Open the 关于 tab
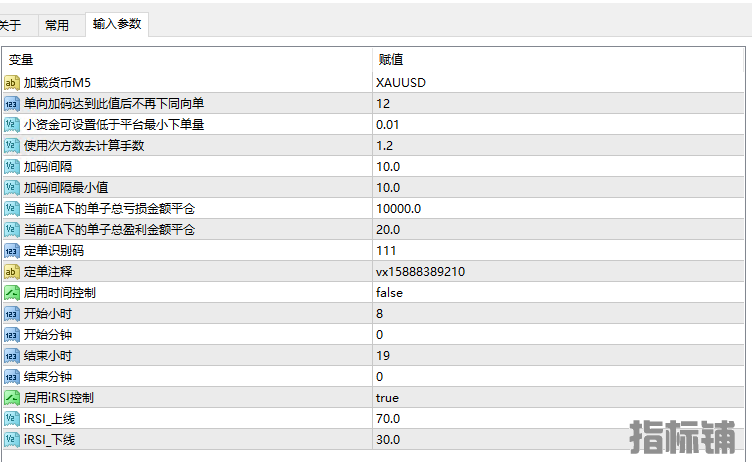752x462 pixels. click(x=13, y=25)
